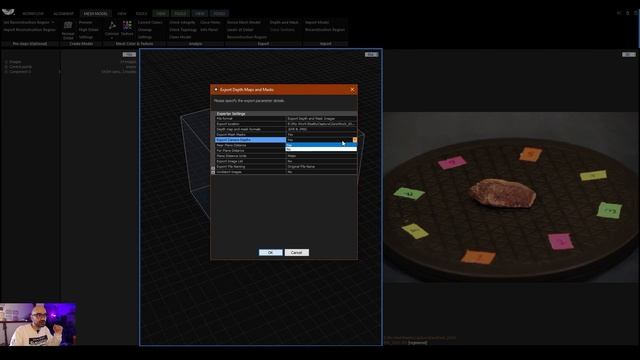640x360 pixels.
Task: Click the Normal Detail reconstruction icon
Action: (68, 25)
